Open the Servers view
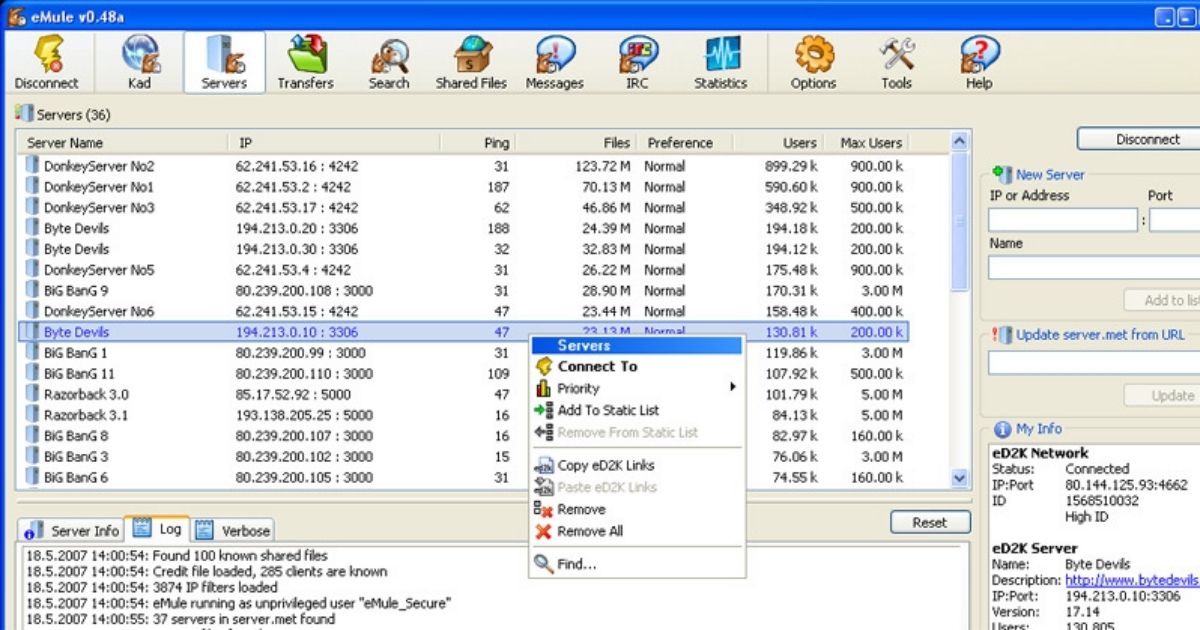1200x630 pixels. click(x=223, y=60)
